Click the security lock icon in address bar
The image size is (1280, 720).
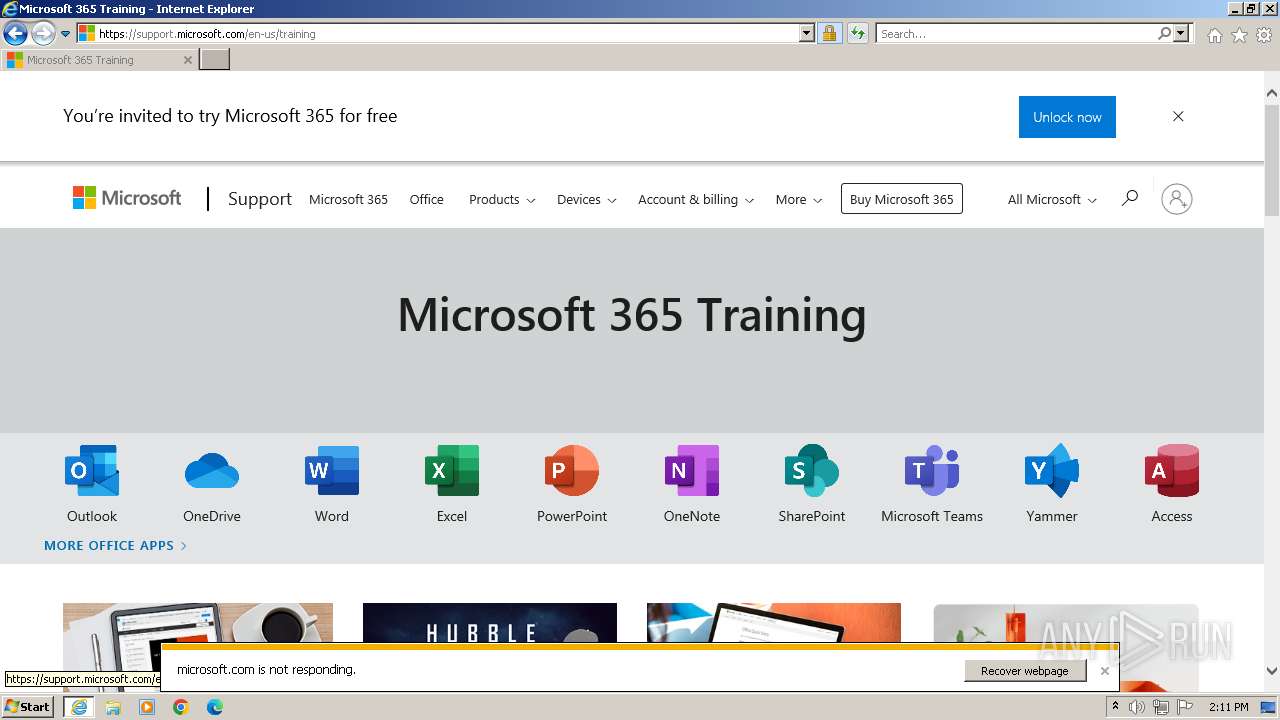tap(829, 33)
